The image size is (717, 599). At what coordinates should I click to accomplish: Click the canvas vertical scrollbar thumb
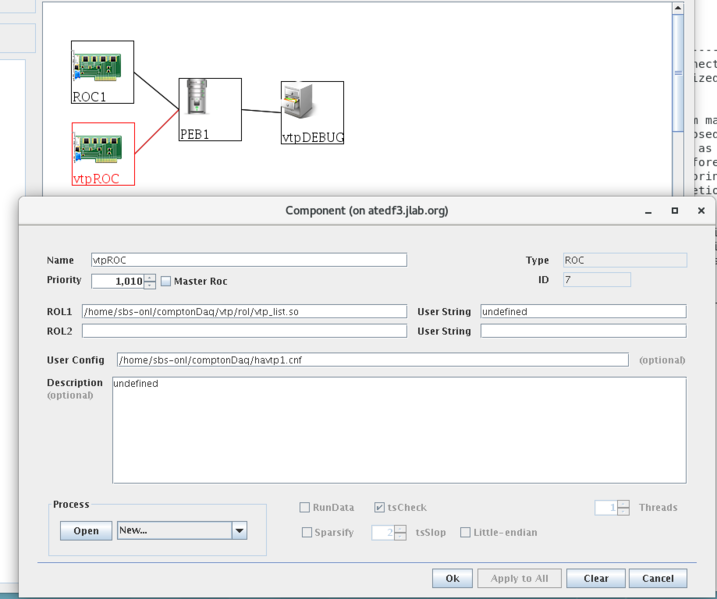(678, 73)
